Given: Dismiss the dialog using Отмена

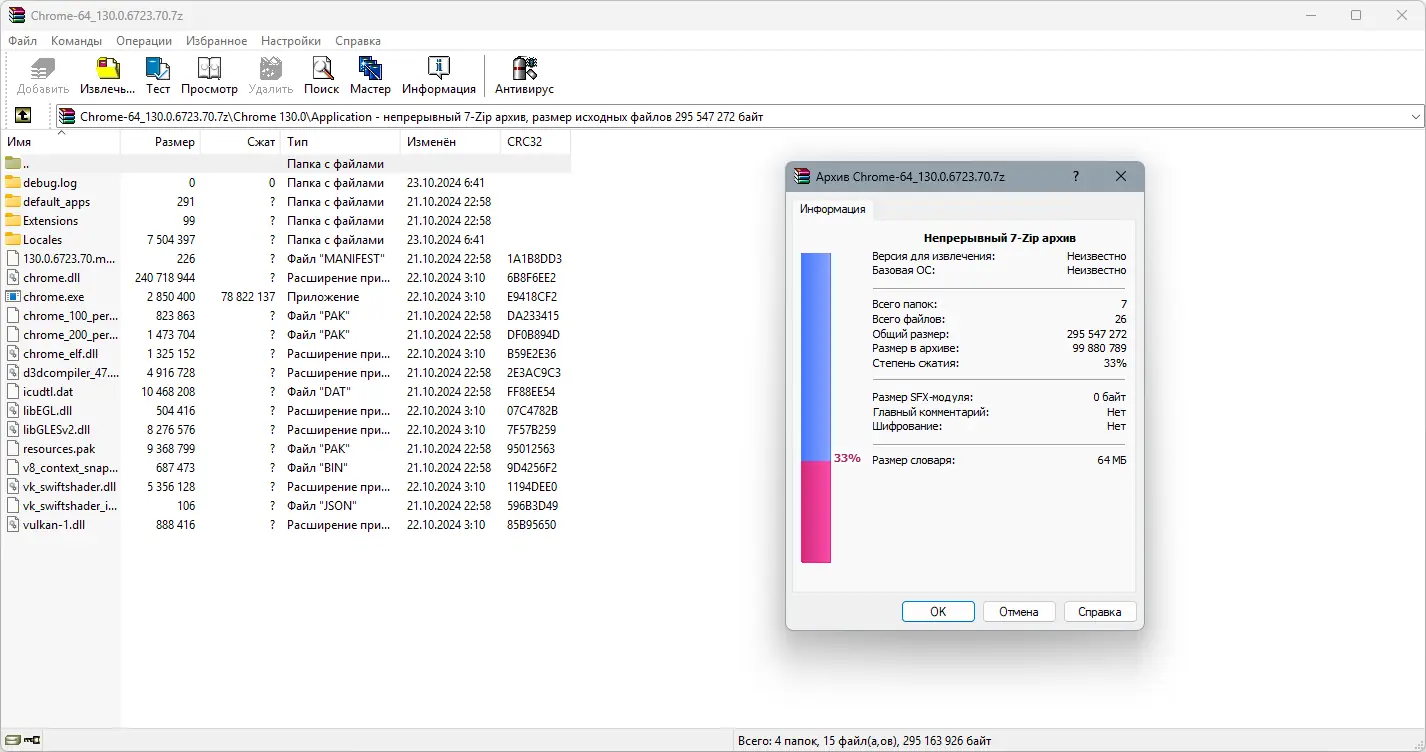Looking at the screenshot, I should click(x=1018, y=611).
